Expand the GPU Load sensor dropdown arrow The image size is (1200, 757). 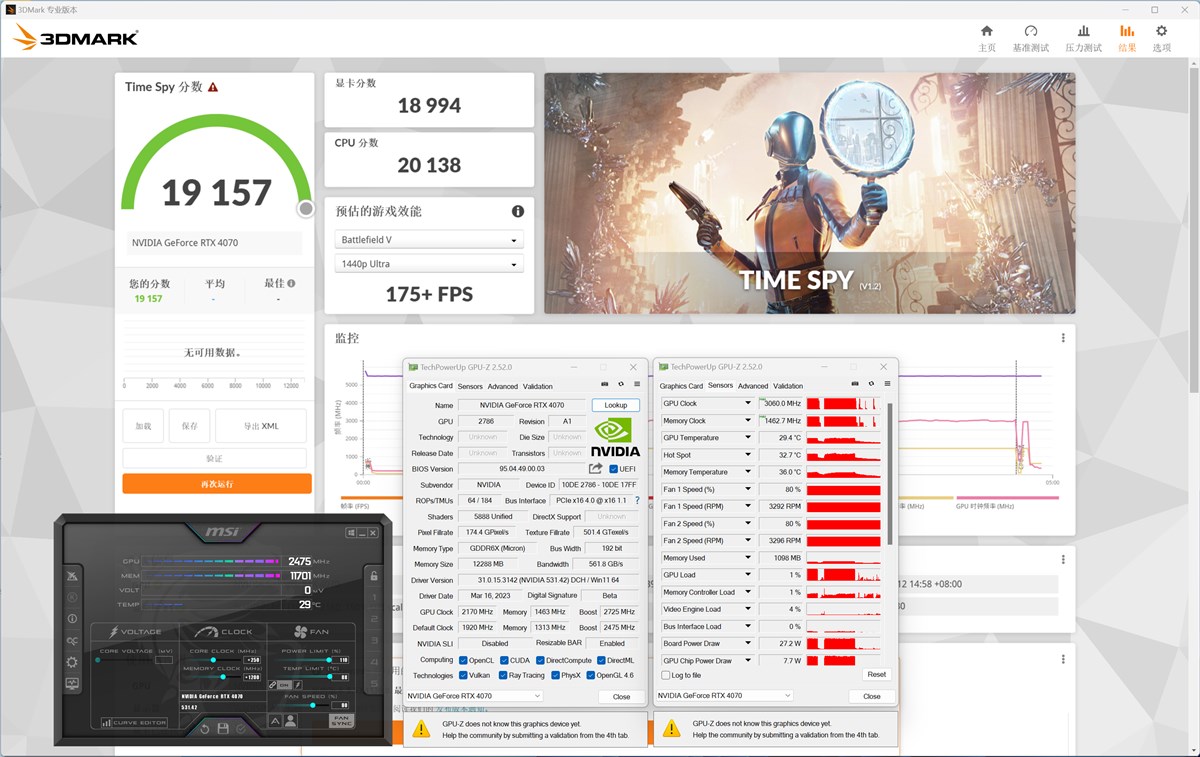(x=747, y=575)
